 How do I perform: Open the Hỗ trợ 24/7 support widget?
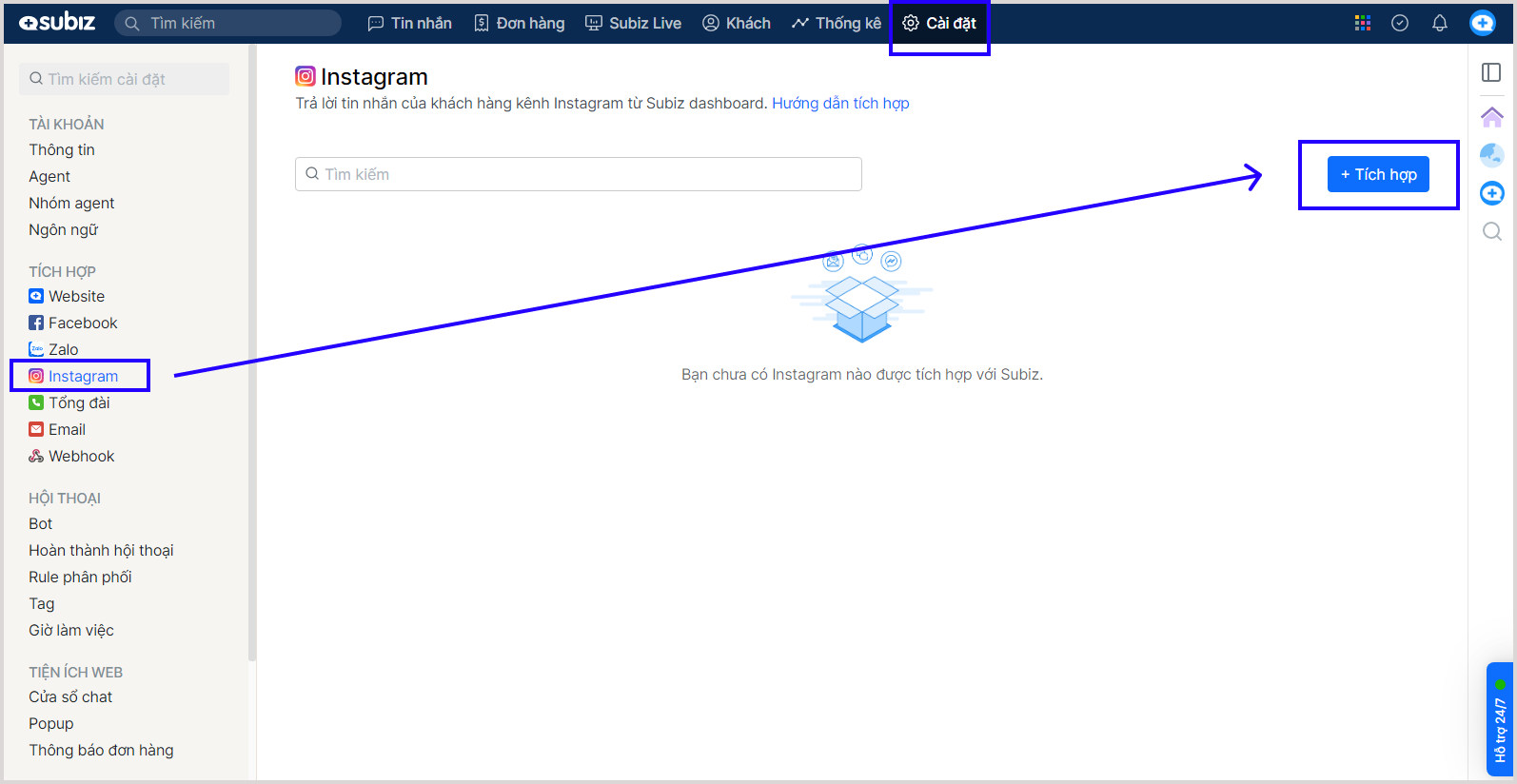coord(1499,720)
